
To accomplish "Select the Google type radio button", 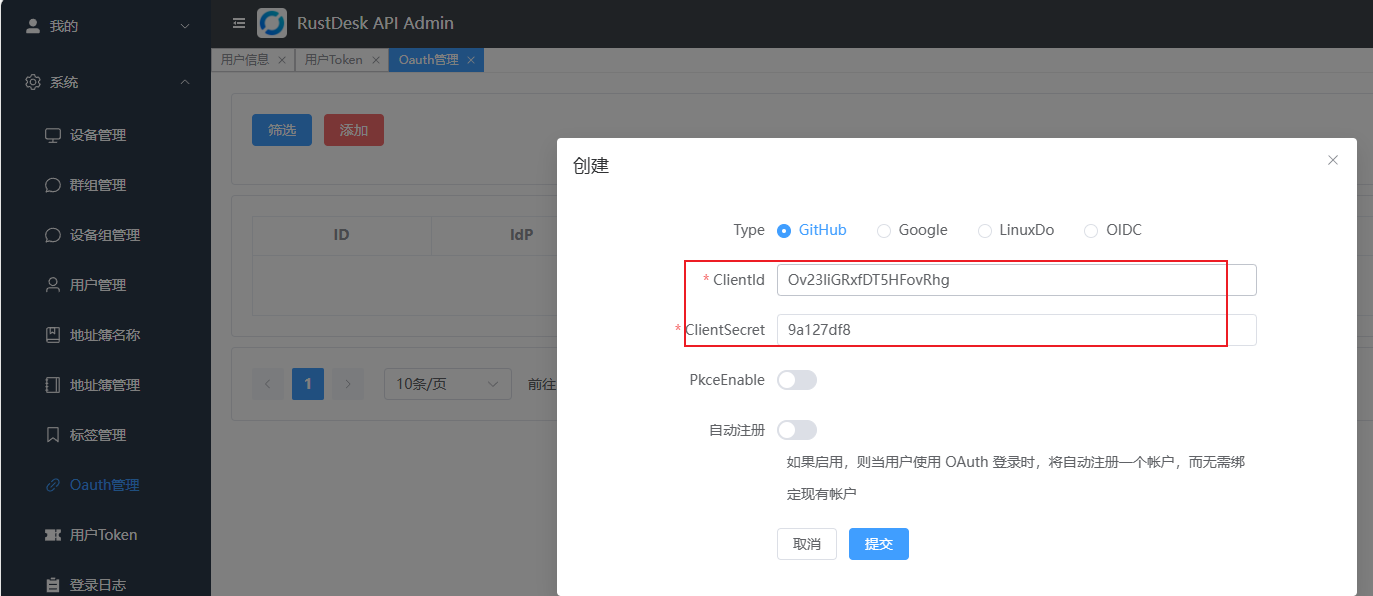I will click(x=884, y=231).
